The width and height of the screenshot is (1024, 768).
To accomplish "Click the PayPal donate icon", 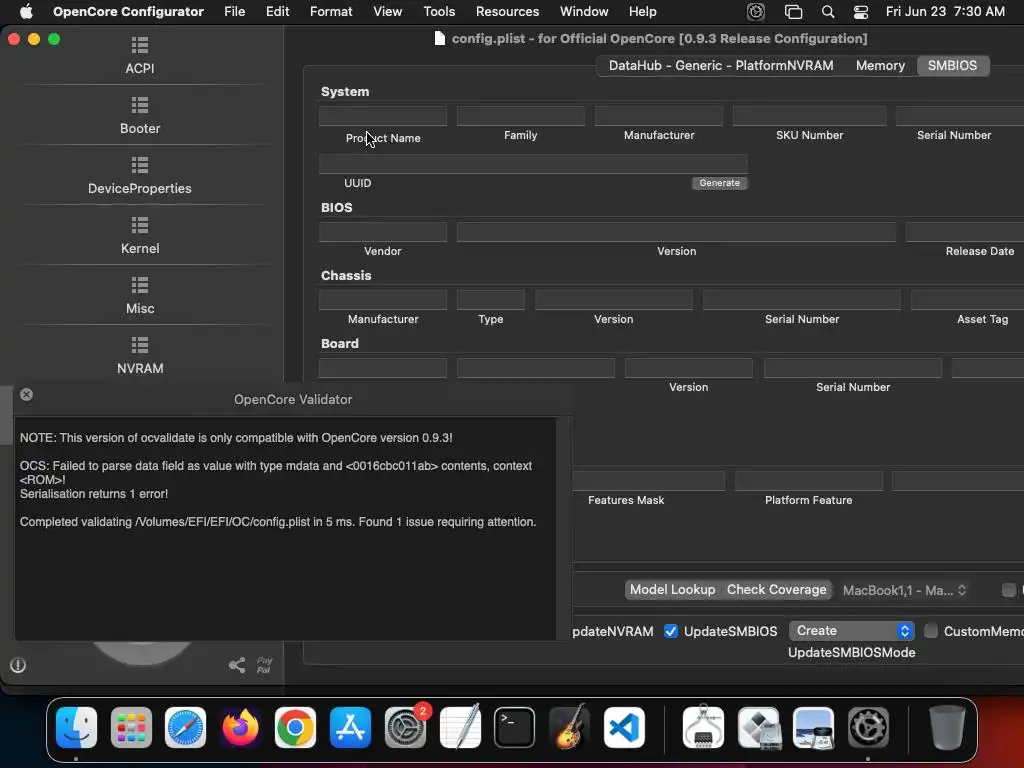I will coord(264,665).
